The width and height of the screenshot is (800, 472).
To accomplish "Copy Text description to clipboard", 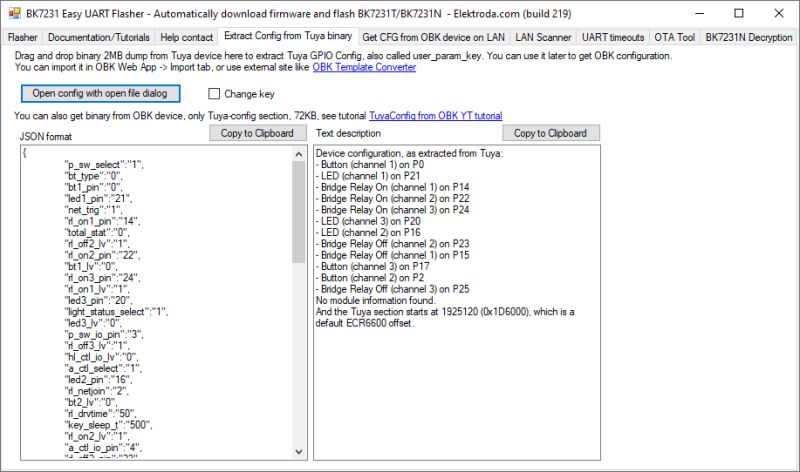I will coord(550,133).
